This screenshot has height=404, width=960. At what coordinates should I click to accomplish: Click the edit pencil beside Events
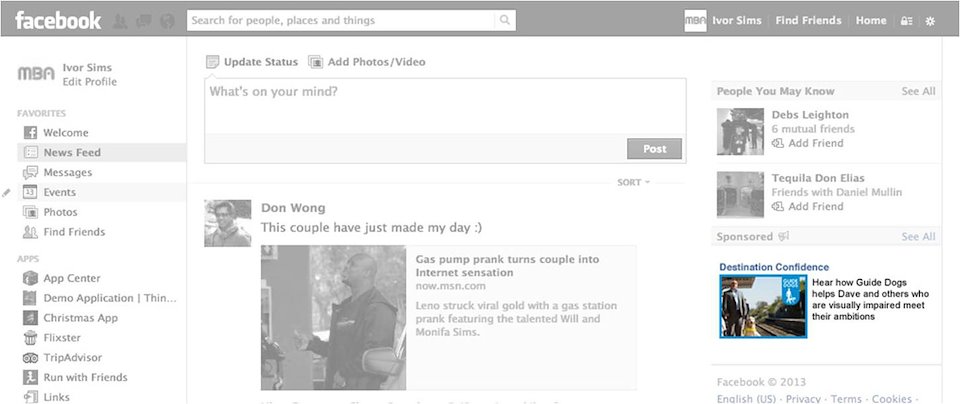(7, 192)
